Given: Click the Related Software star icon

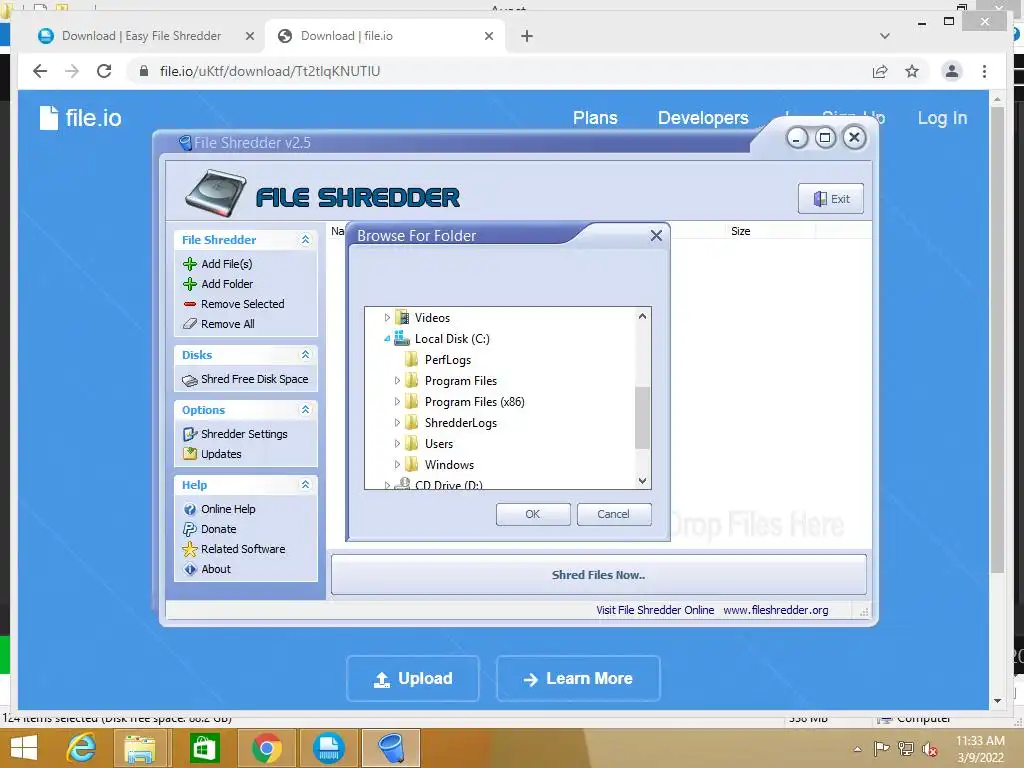Looking at the screenshot, I should pyautogui.click(x=189, y=549).
